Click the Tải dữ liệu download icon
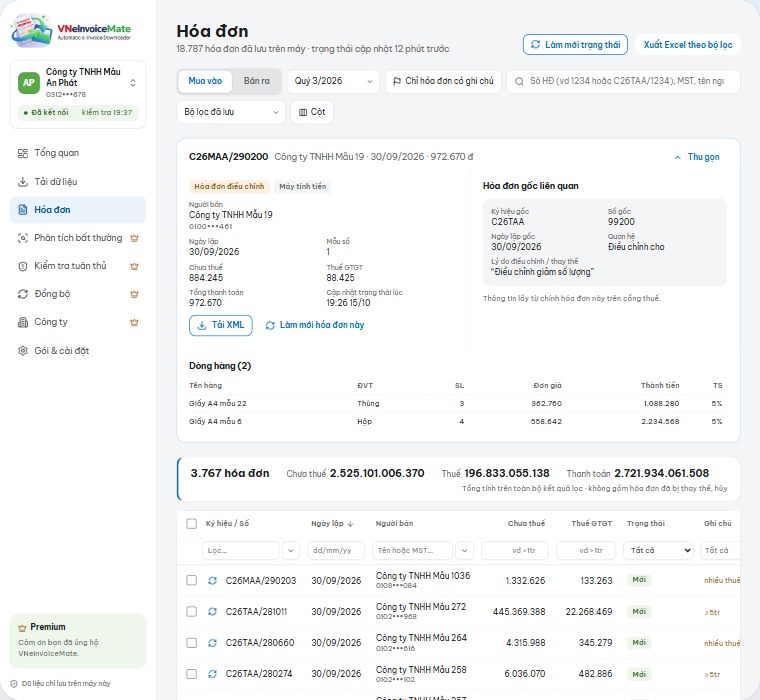Image resolution: width=760 pixels, height=700 pixels. click(x=23, y=182)
